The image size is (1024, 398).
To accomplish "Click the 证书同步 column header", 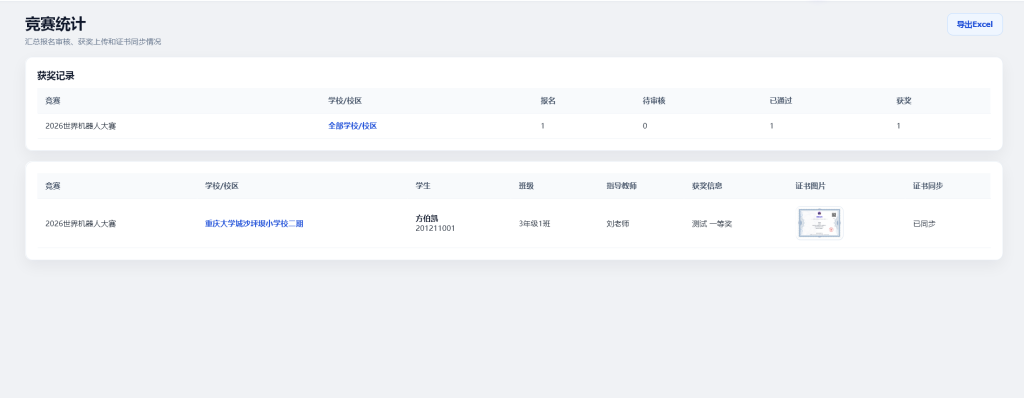I will [x=928, y=186].
